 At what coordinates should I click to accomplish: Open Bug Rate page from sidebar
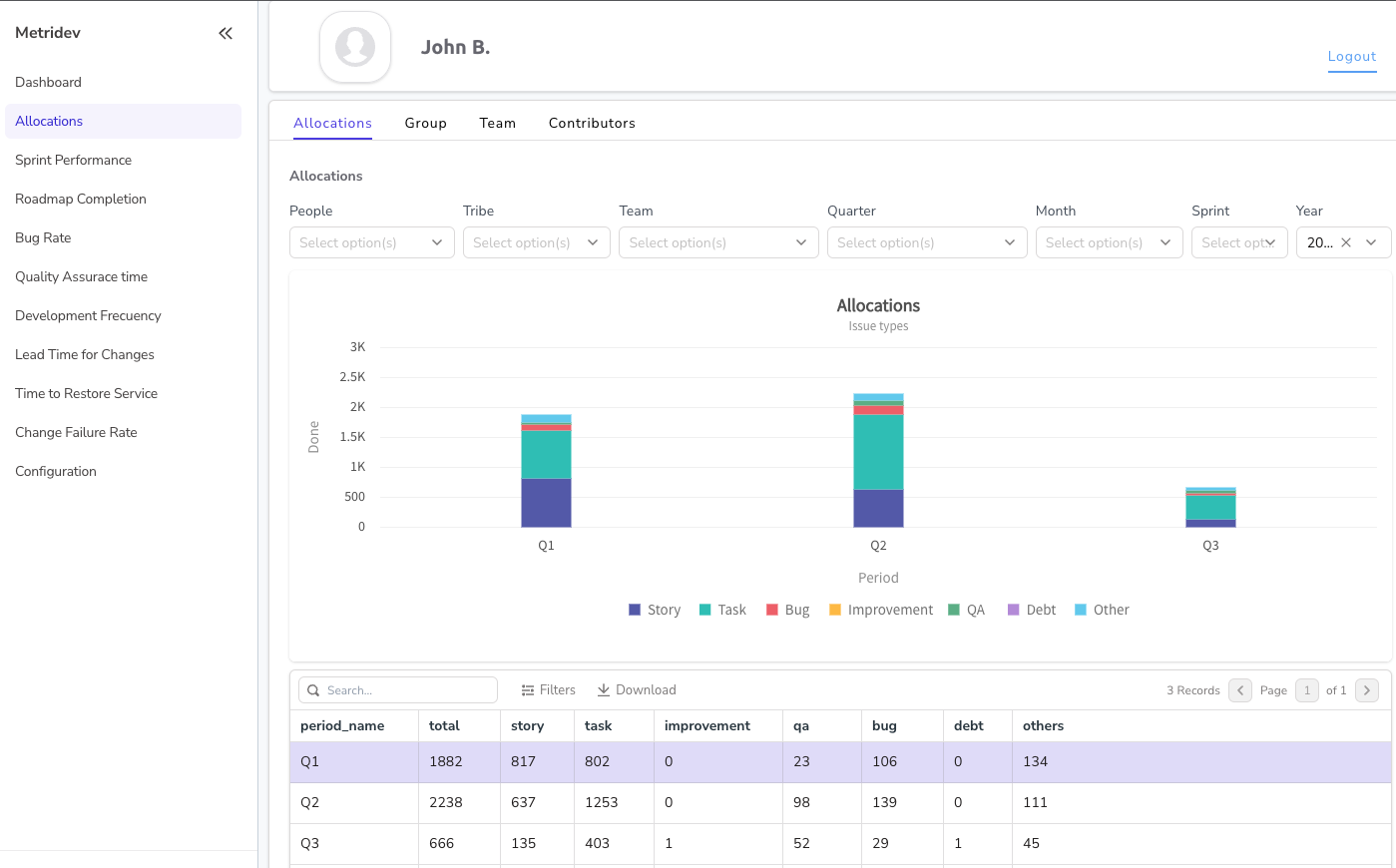tap(43, 237)
